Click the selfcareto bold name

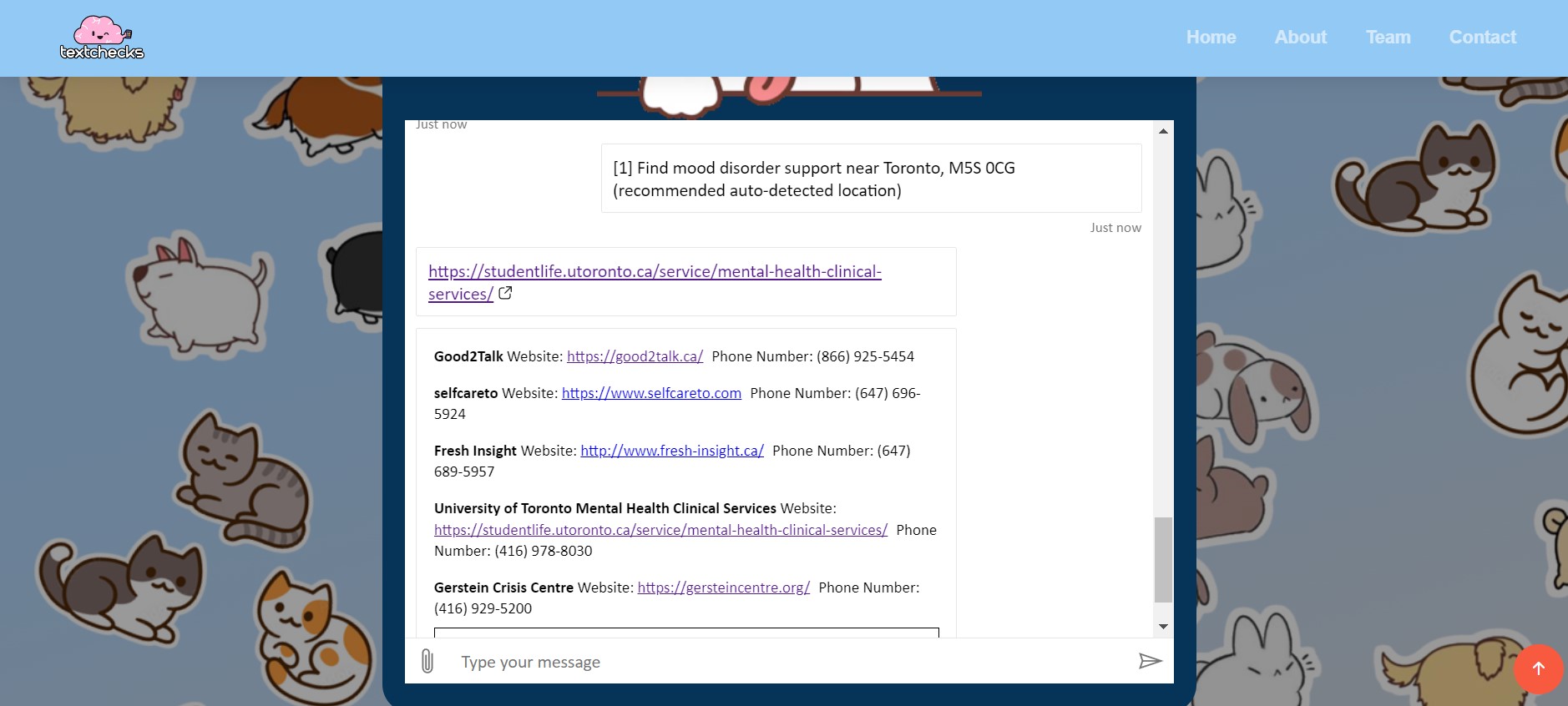pos(466,393)
